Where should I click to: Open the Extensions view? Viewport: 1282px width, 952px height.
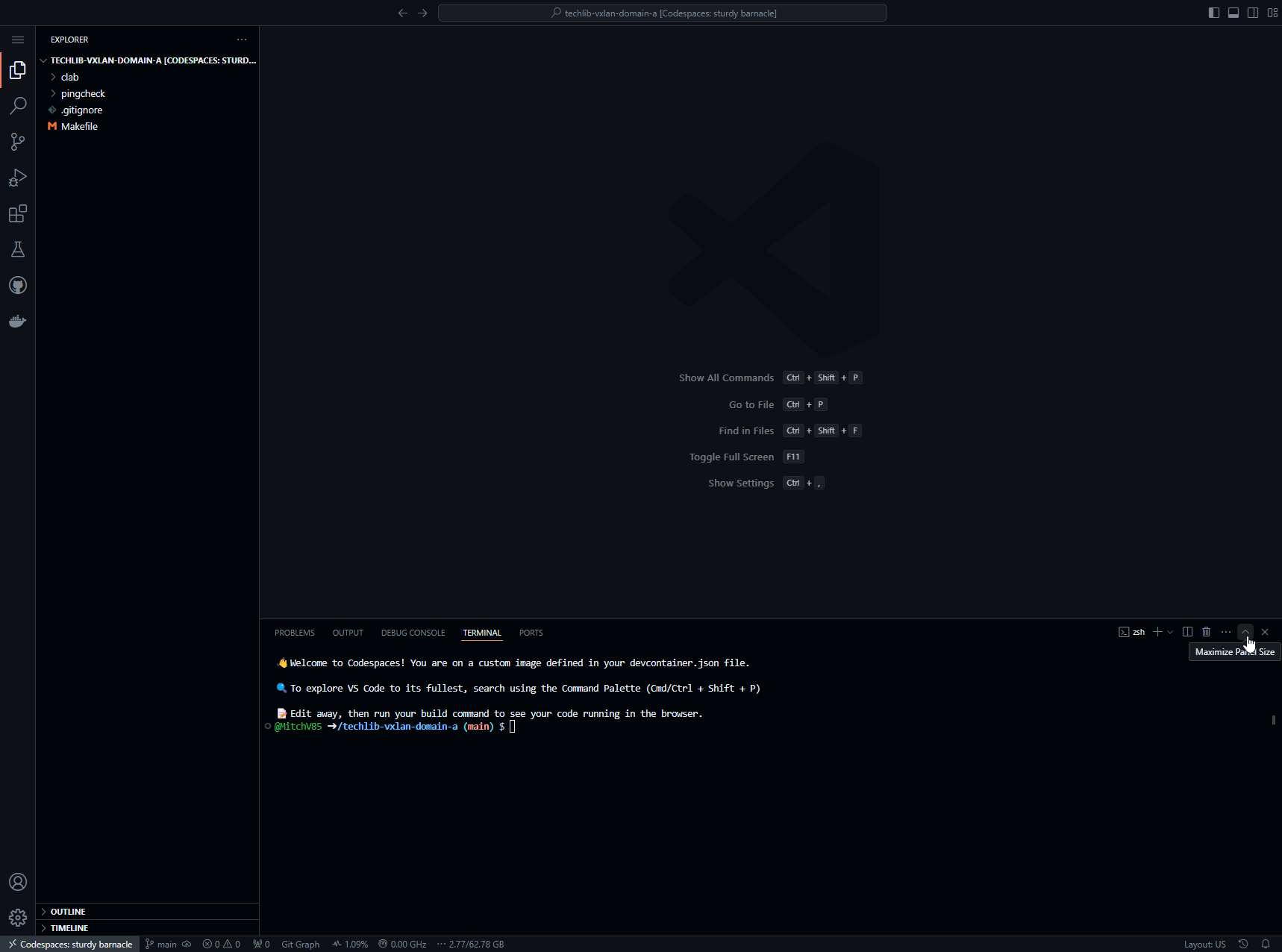click(18, 213)
